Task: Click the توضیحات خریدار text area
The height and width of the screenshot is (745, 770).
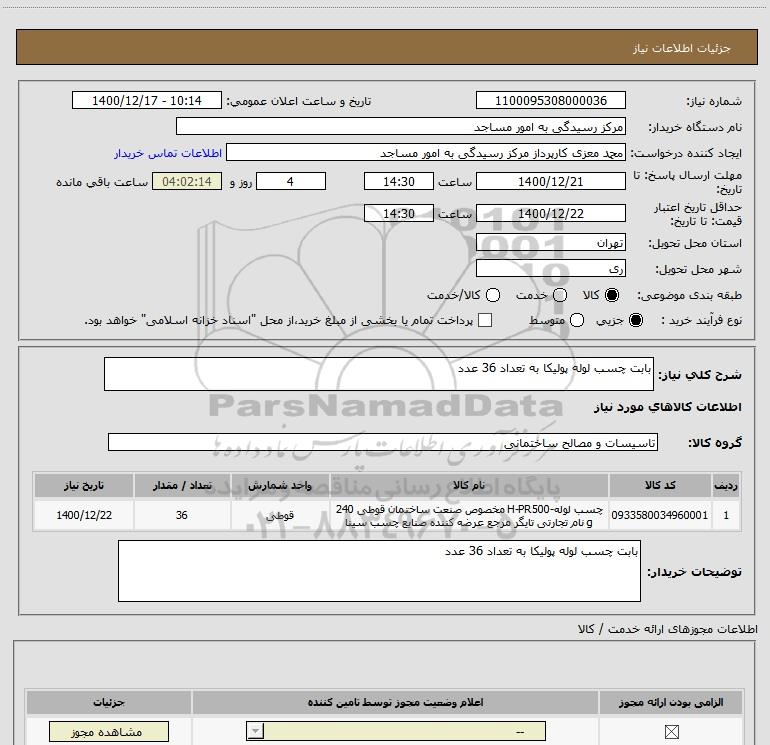Action: pyautogui.click(x=379, y=571)
